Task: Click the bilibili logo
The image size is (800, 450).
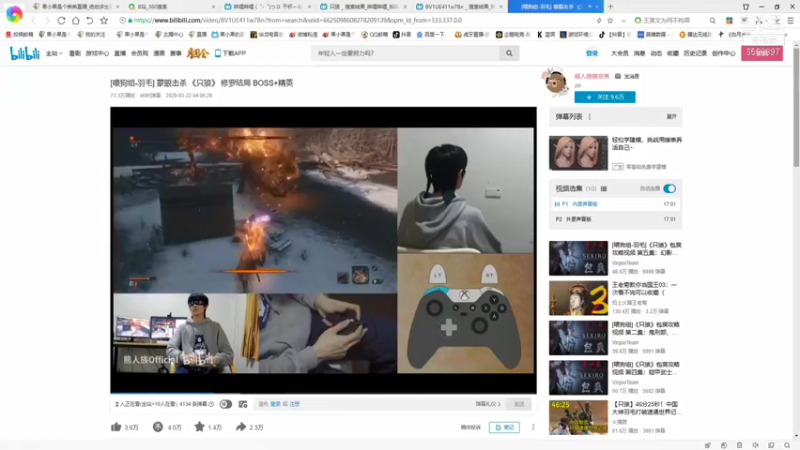Action: coord(24,53)
